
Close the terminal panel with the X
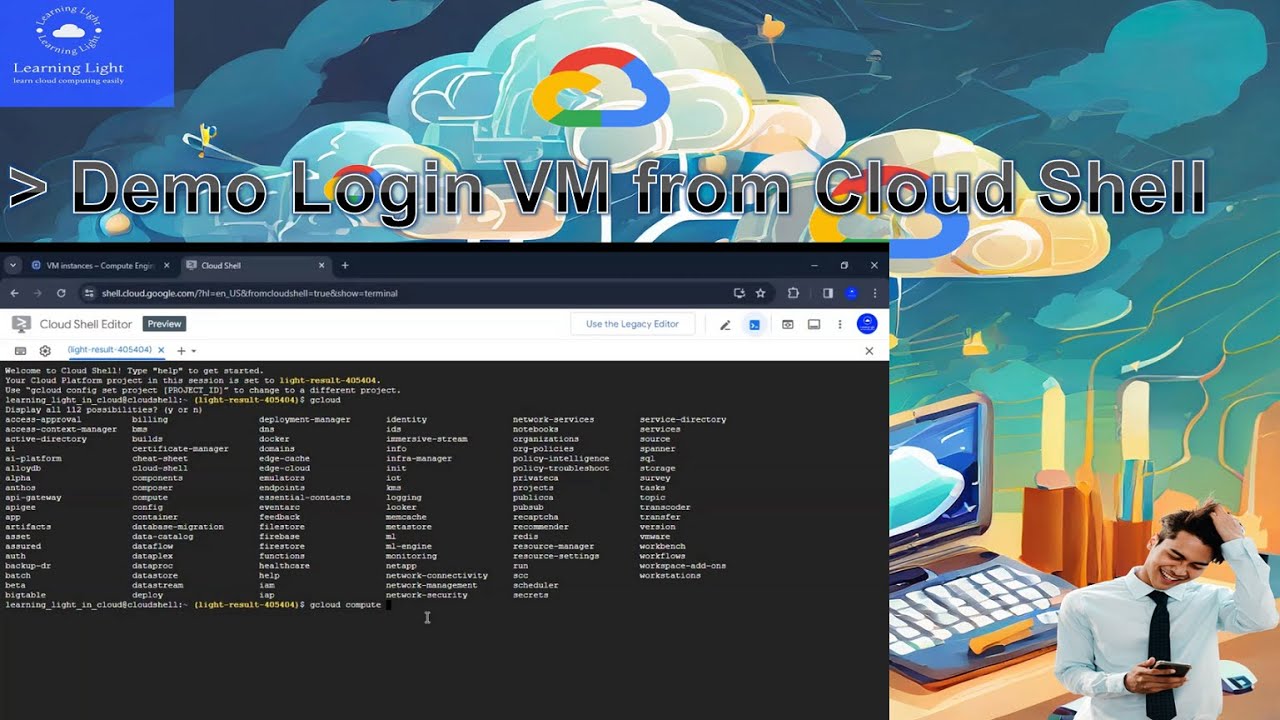[869, 351]
